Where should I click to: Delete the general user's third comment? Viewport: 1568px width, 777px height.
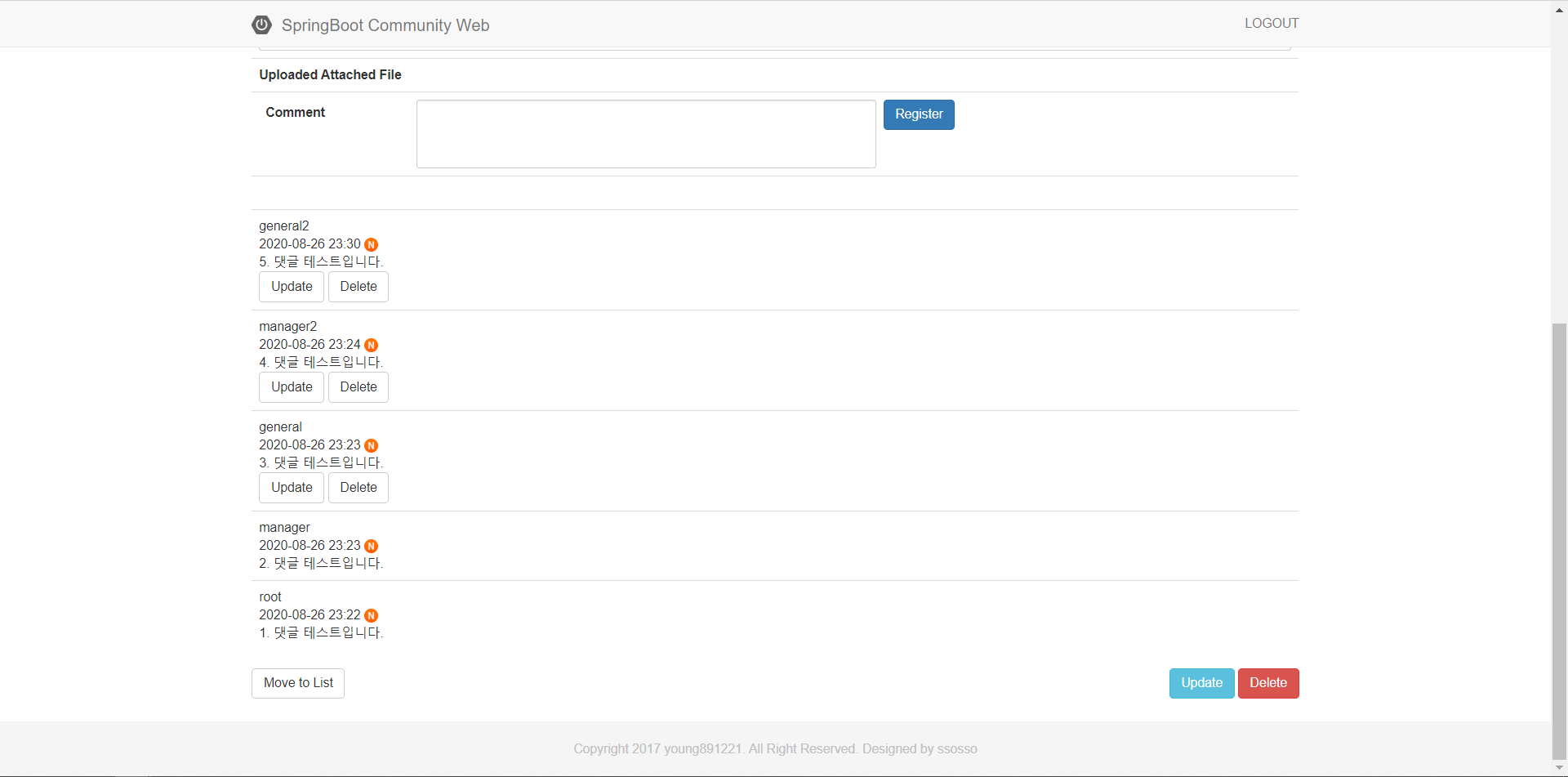click(x=358, y=488)
